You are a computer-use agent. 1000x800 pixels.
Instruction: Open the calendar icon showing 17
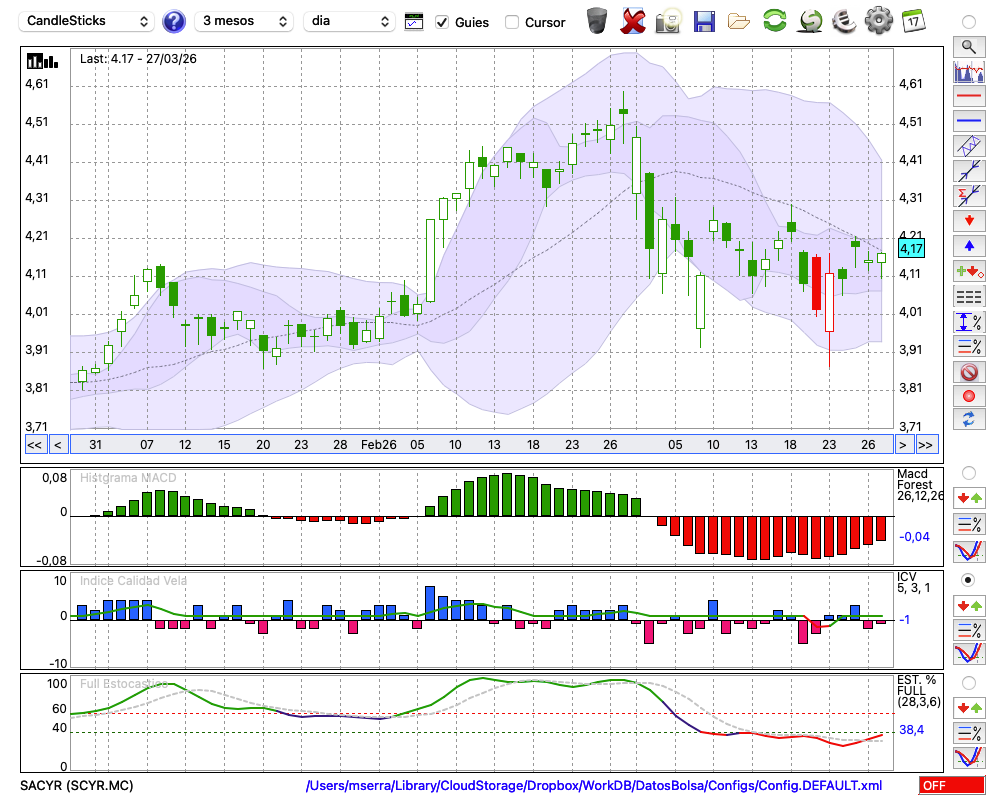pos(913,21)
